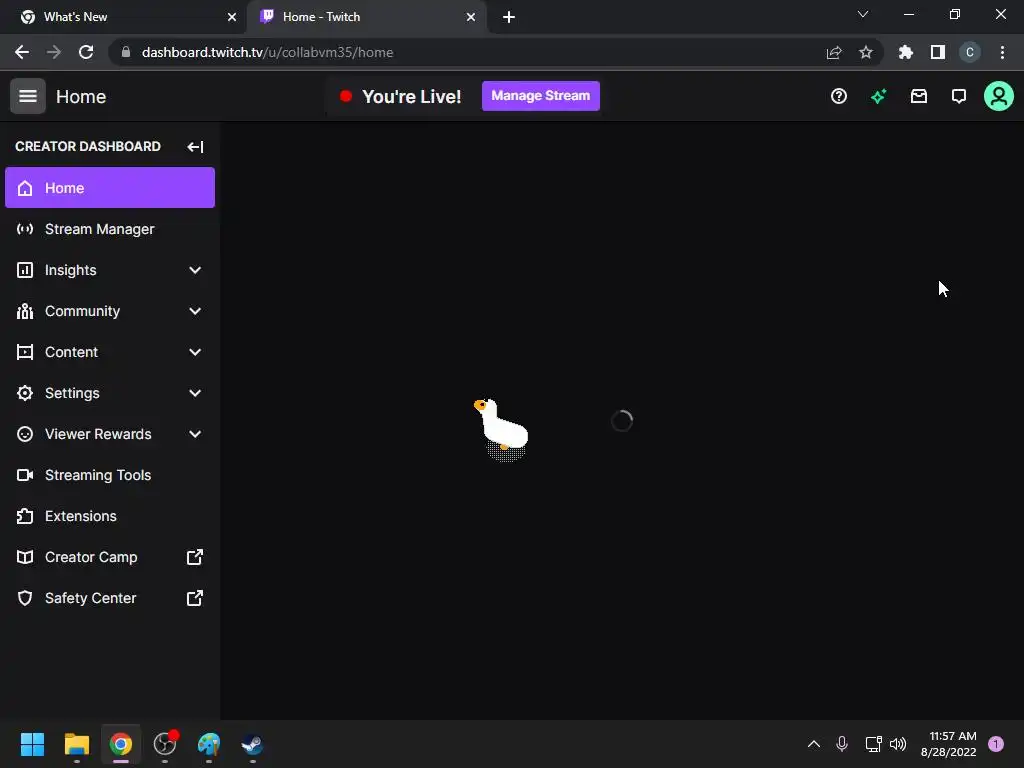Open the green sparkle updates icon
1024x768 pixels.
tap(878, 97)
